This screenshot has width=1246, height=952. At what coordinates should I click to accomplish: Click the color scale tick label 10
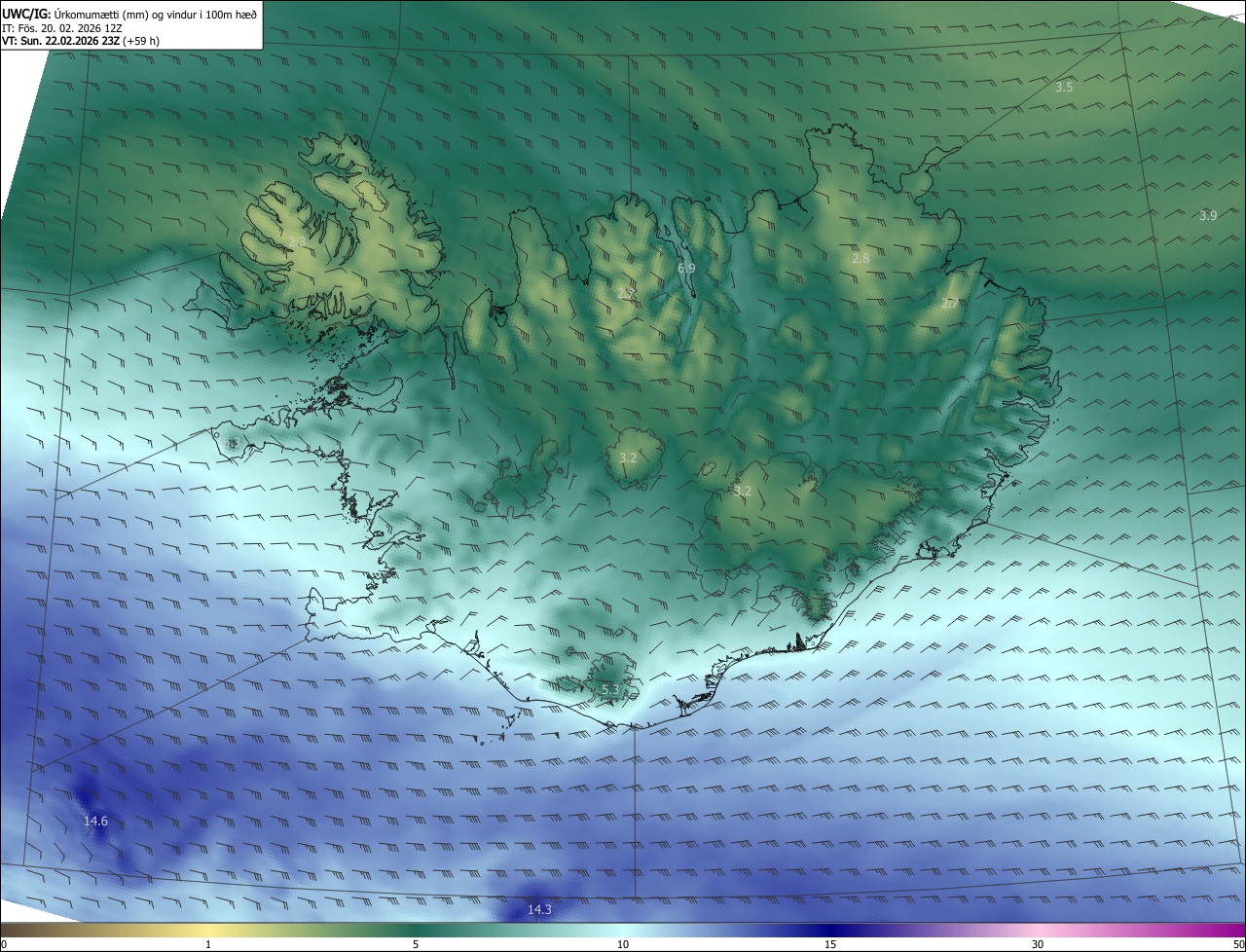click(623, 944)
